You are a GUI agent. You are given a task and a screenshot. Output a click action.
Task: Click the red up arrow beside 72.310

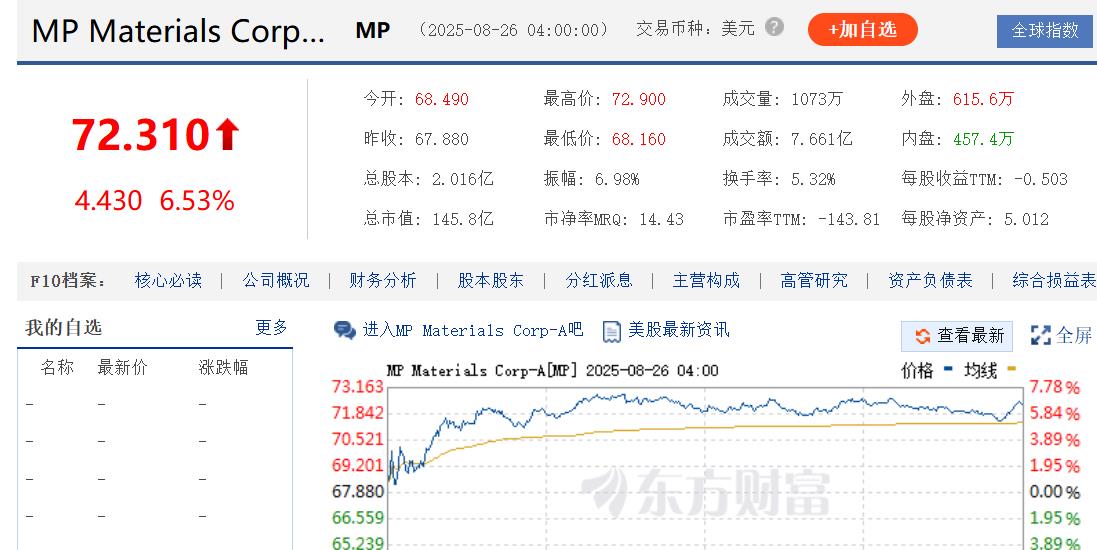(x=227, y=134)
